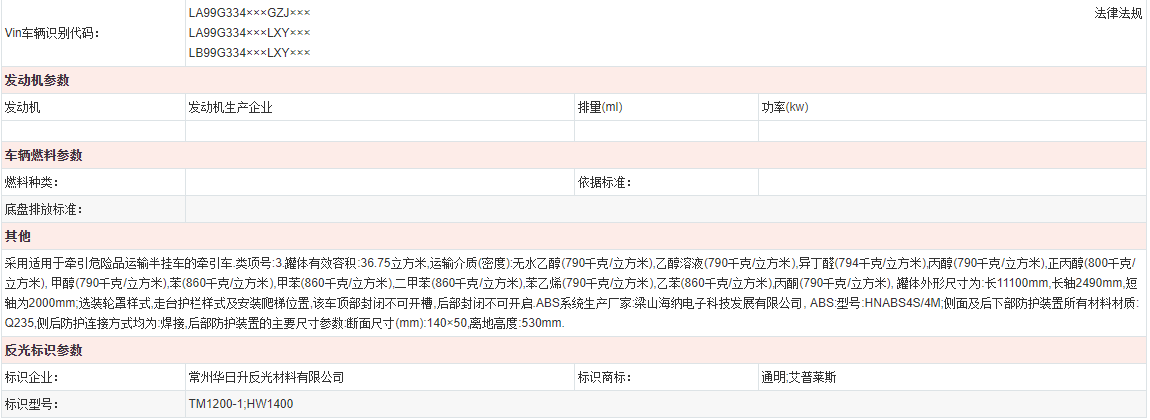
Task: Select VIN code LB99G334×××LXY×××
Action: 249,52
